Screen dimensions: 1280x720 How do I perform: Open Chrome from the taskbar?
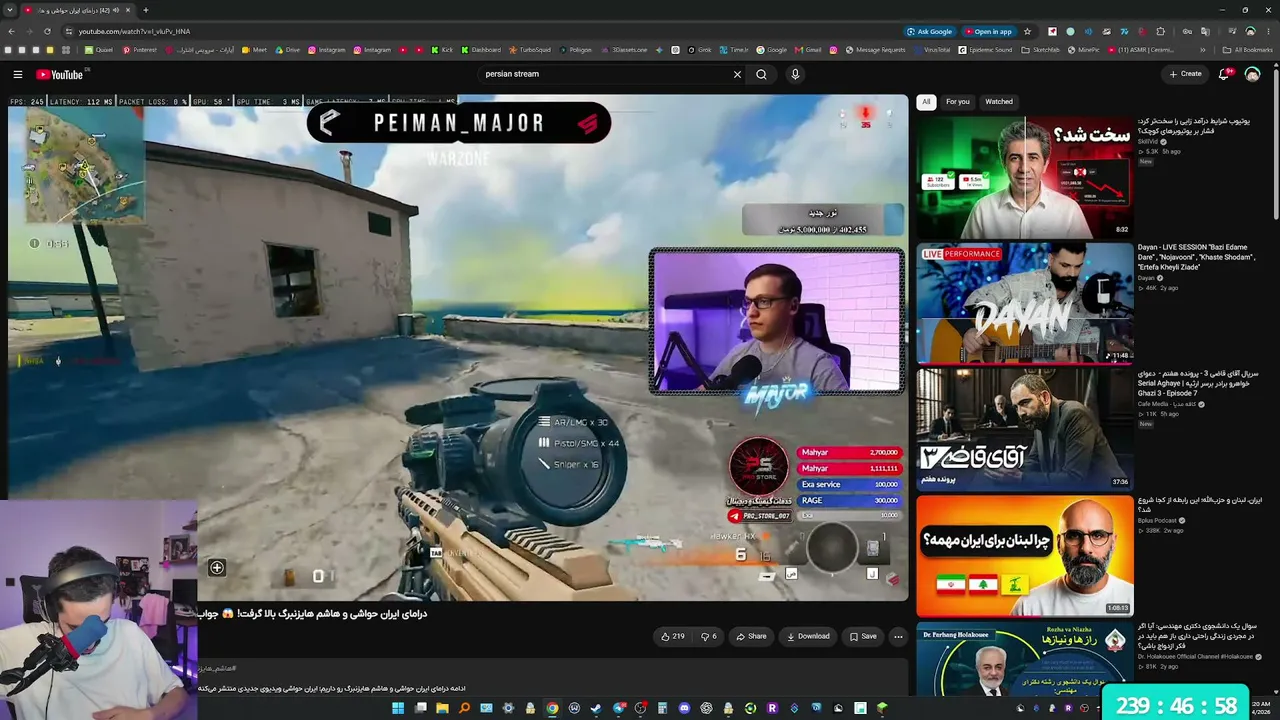[x=552, y=708]
